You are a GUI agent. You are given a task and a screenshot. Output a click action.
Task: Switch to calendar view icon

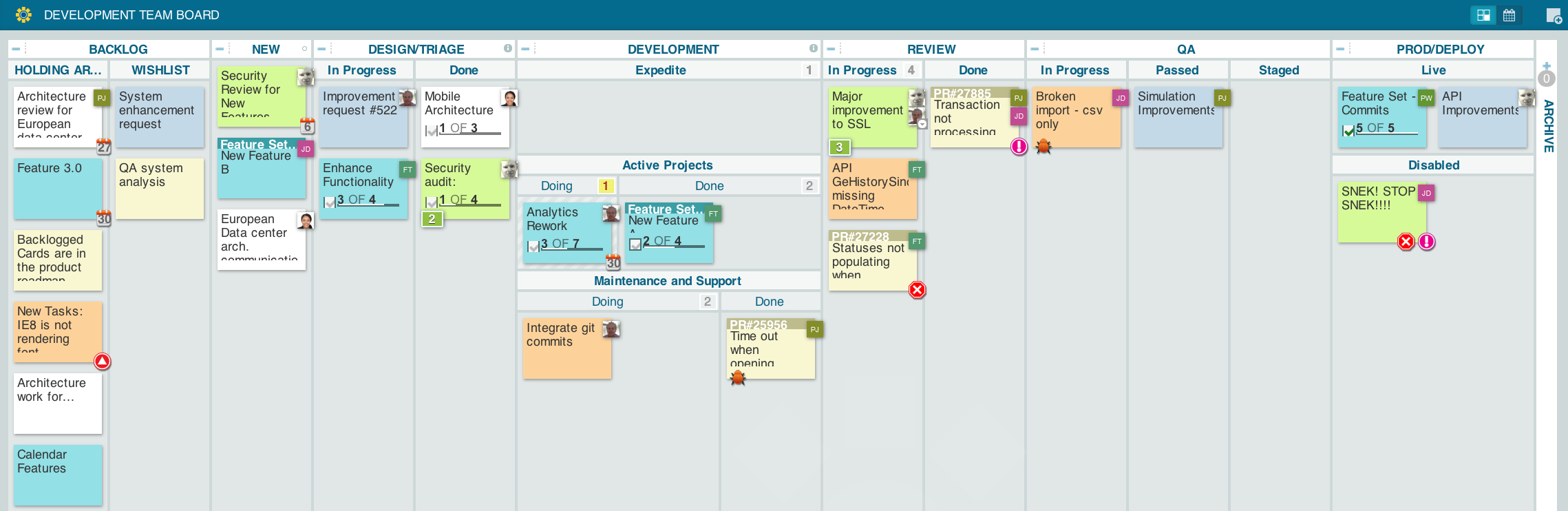pyautogui.click(x=1509, y=15)
